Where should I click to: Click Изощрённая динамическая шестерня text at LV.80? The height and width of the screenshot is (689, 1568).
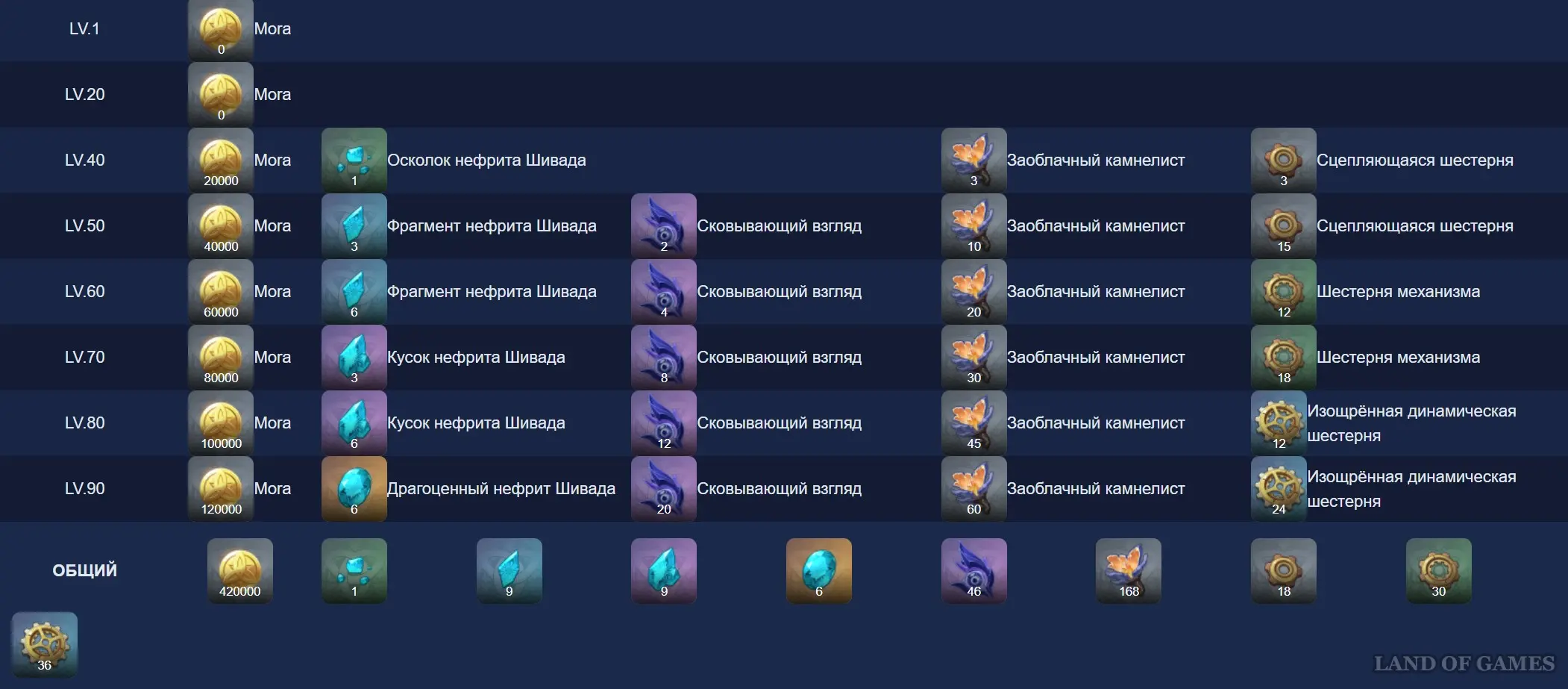click(x=1411, y=423)
